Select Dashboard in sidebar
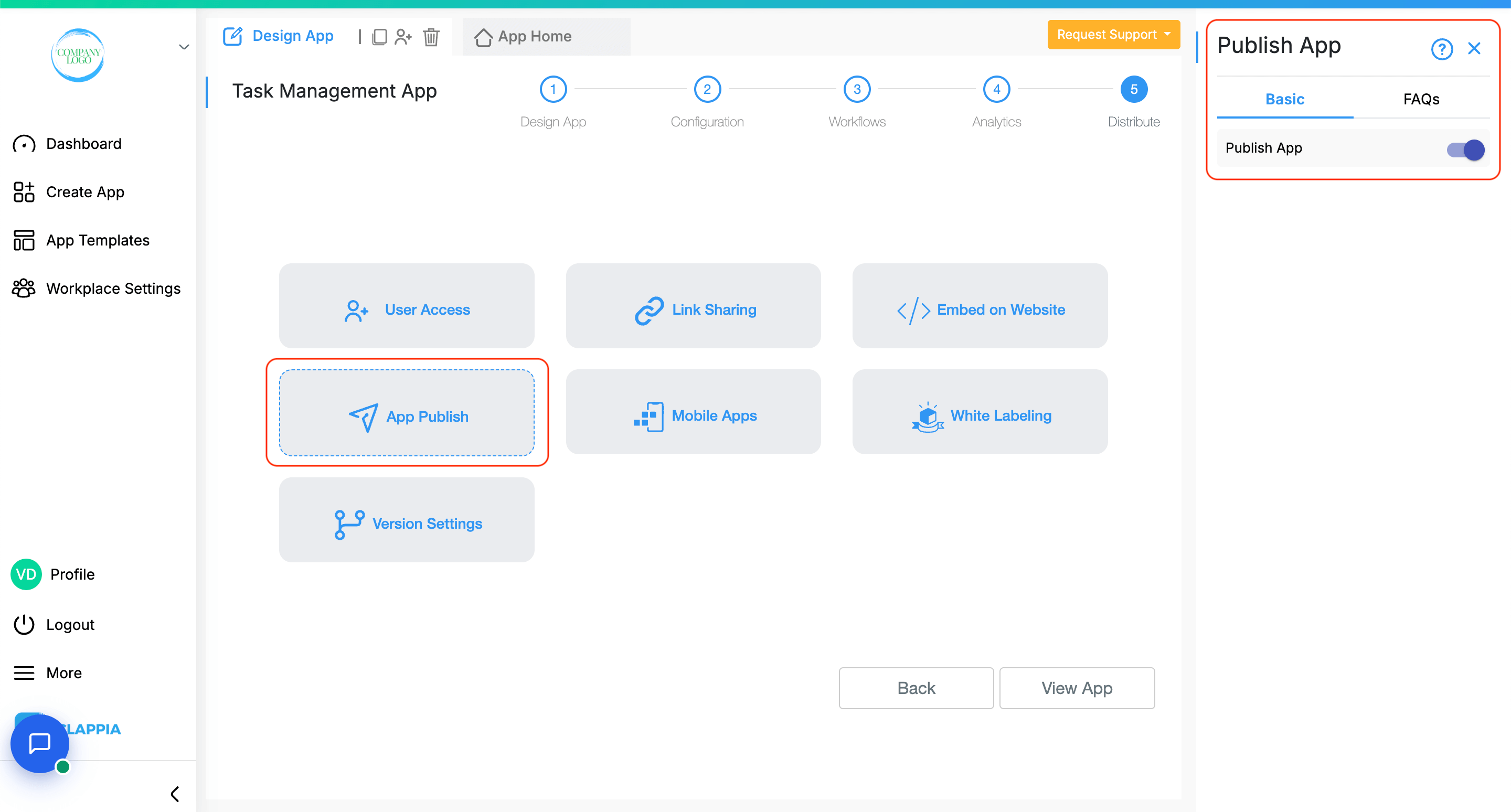Viewport: 1511px width, 812px height. 84,144
